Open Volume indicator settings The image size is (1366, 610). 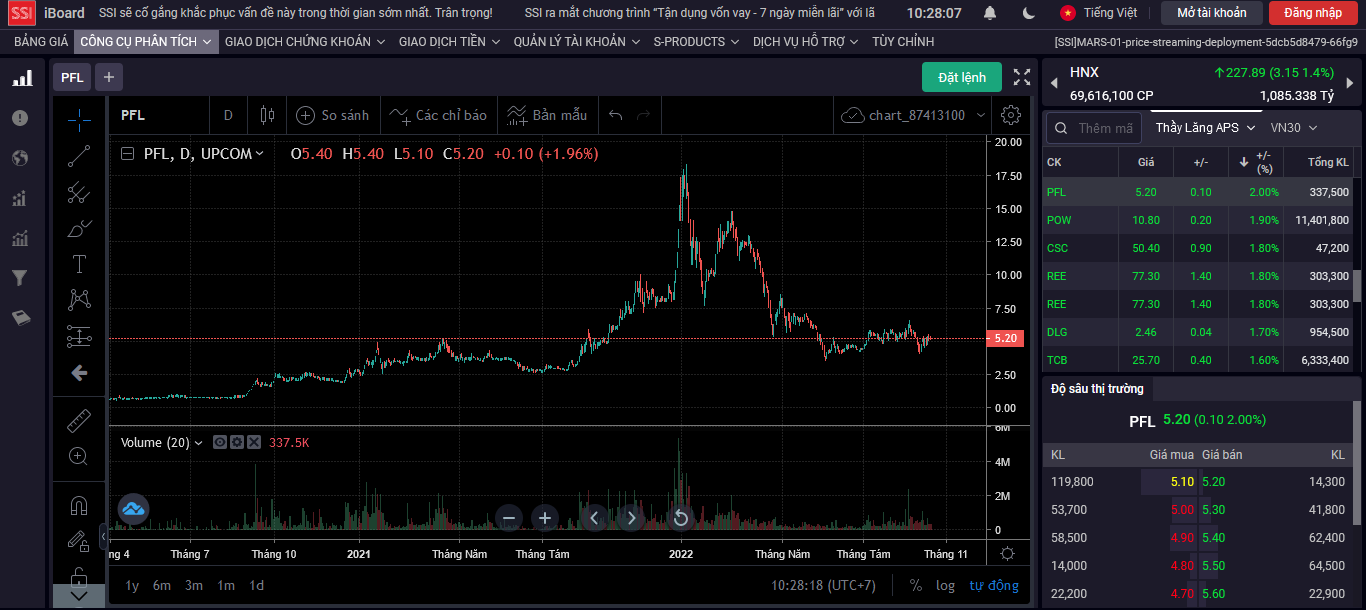[x=237, y=442]
